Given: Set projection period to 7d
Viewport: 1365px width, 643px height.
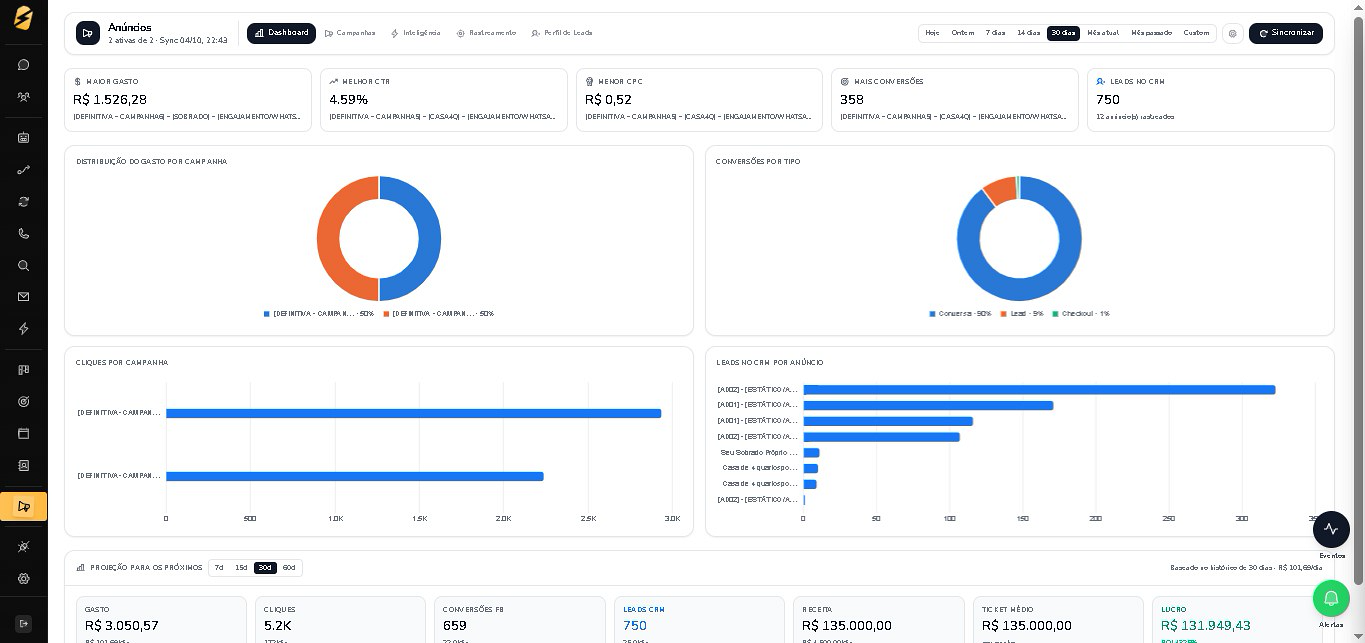Looking at the screenshot, I should [219, 568].
